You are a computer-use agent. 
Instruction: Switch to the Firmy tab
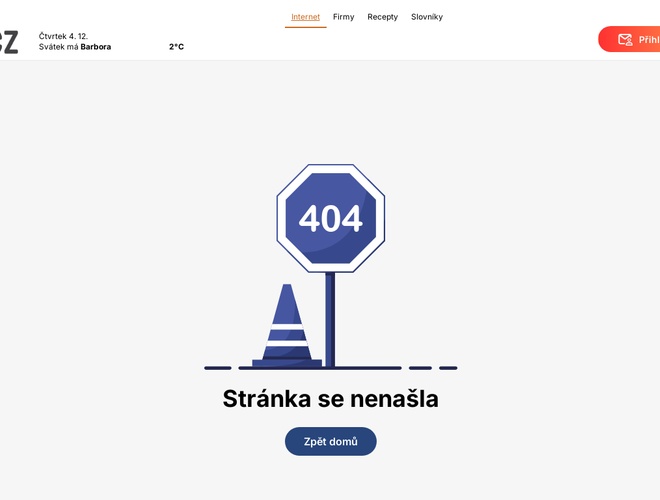343,17
